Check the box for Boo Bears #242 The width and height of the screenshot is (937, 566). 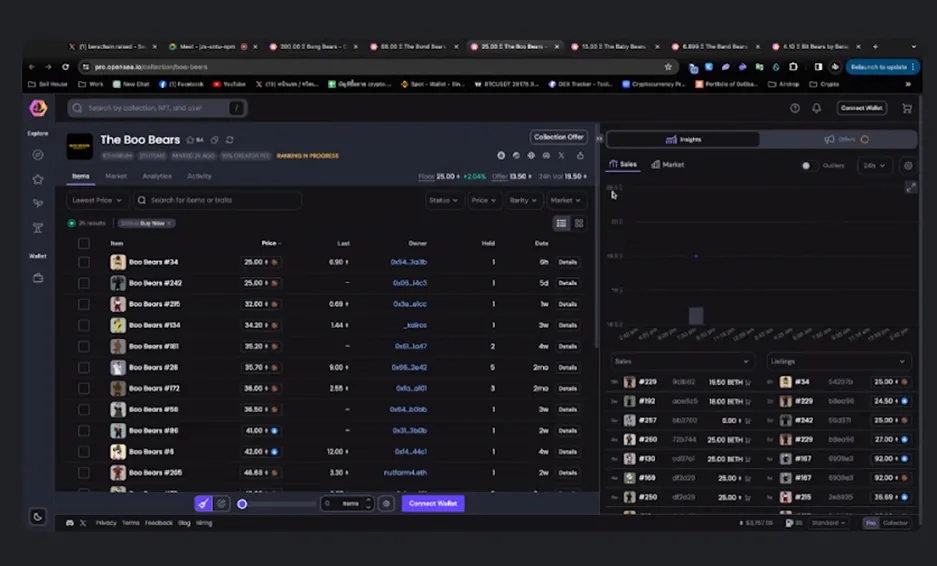pyautogui.click(x=84, y=283)
